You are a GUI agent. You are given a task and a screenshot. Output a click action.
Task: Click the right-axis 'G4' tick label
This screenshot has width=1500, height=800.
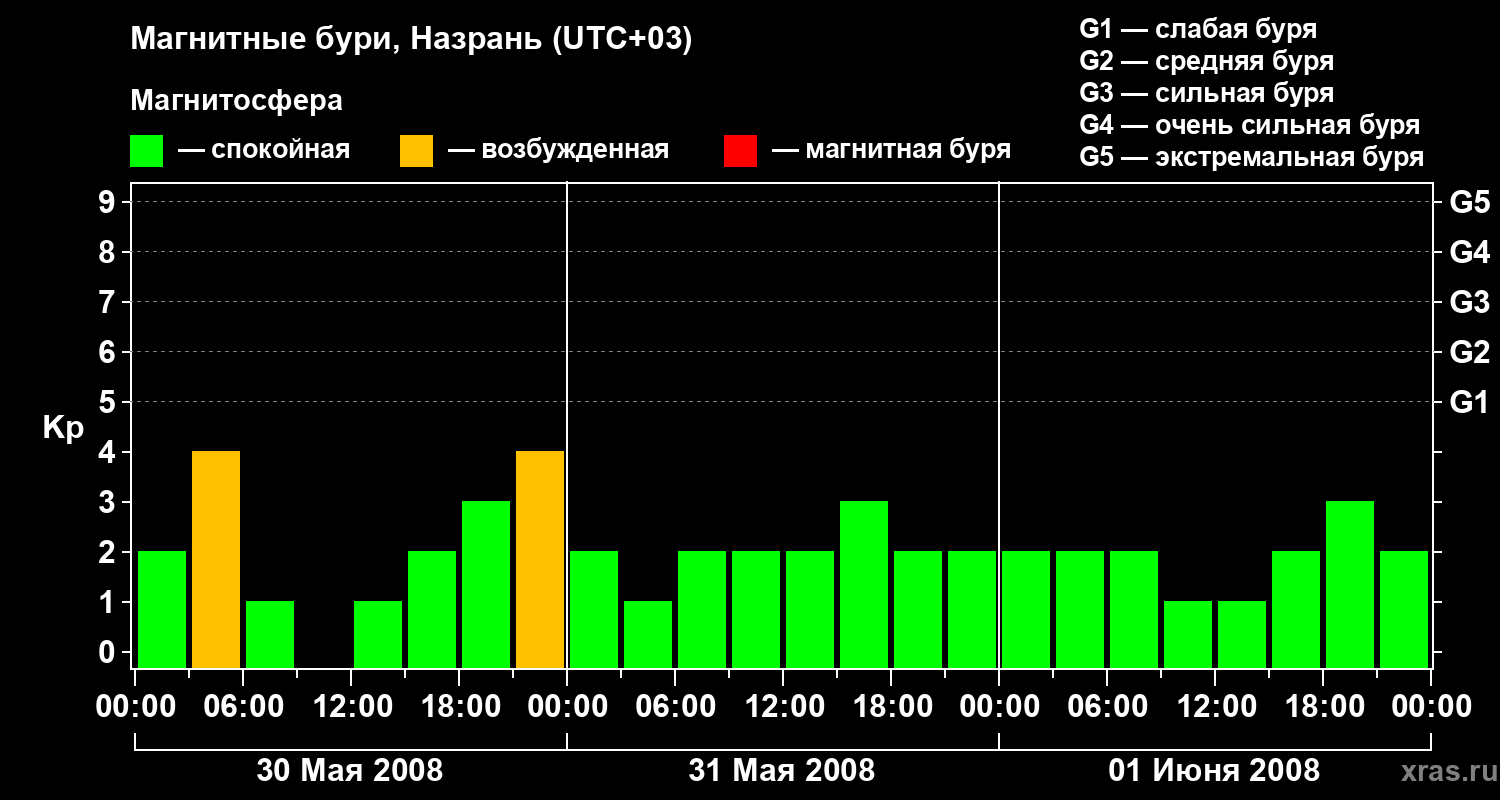(x=1469, y=252)
